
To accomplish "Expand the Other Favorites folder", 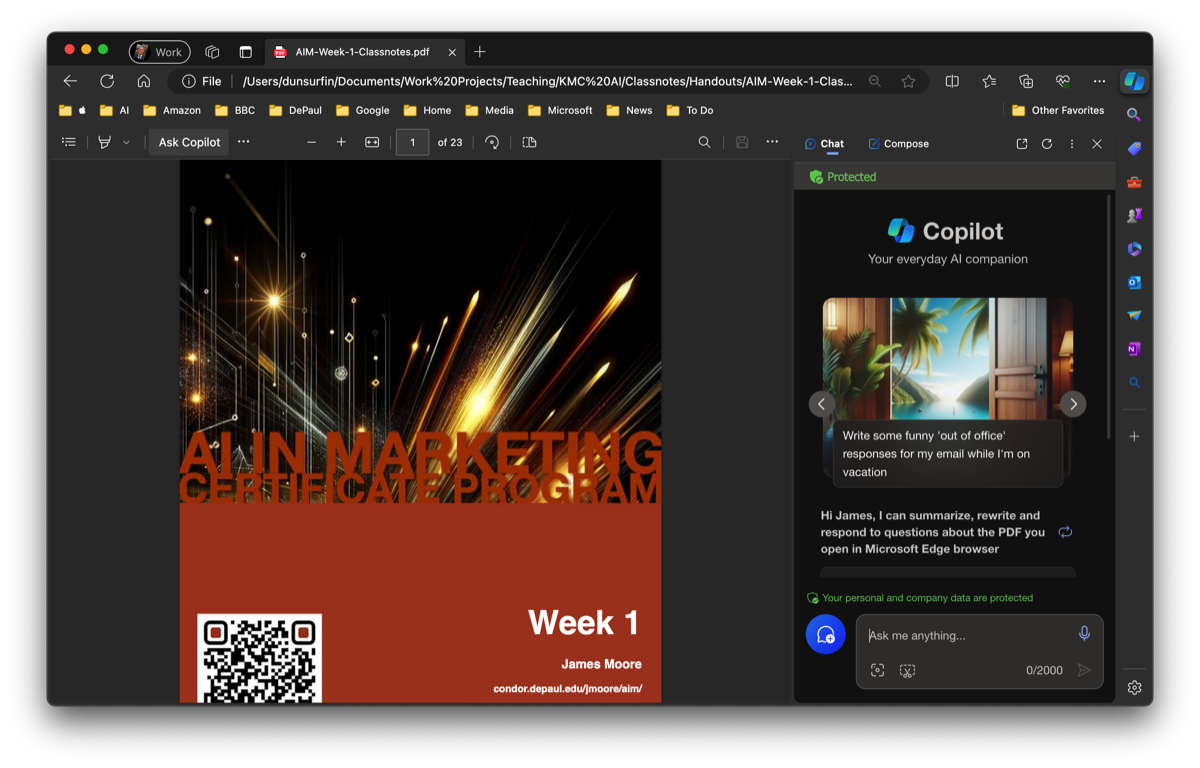I will [x=1058, y=110].
